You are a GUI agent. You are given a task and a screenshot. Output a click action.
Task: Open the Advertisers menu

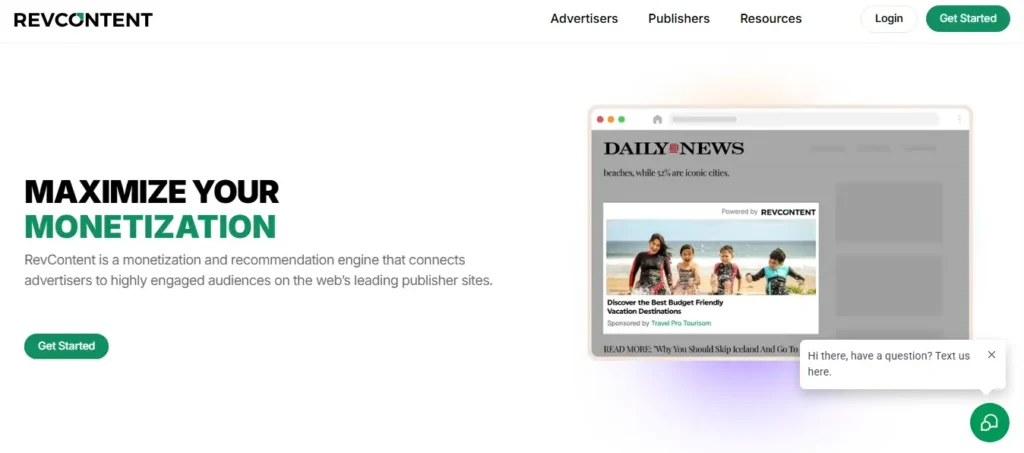tap(584, 19)
